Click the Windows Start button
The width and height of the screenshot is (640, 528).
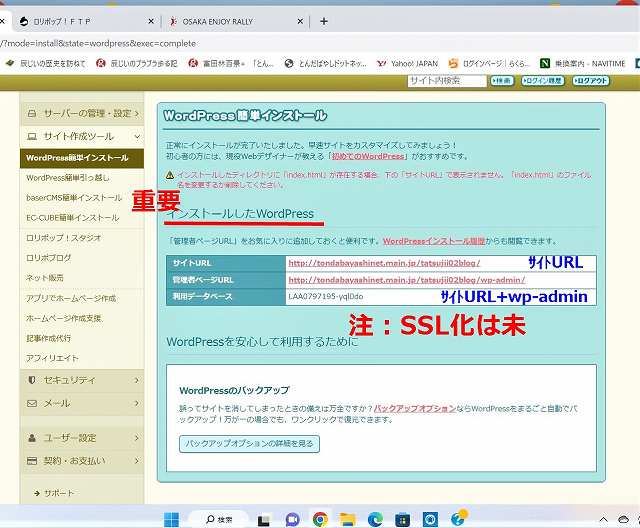(x=170, y=519)
